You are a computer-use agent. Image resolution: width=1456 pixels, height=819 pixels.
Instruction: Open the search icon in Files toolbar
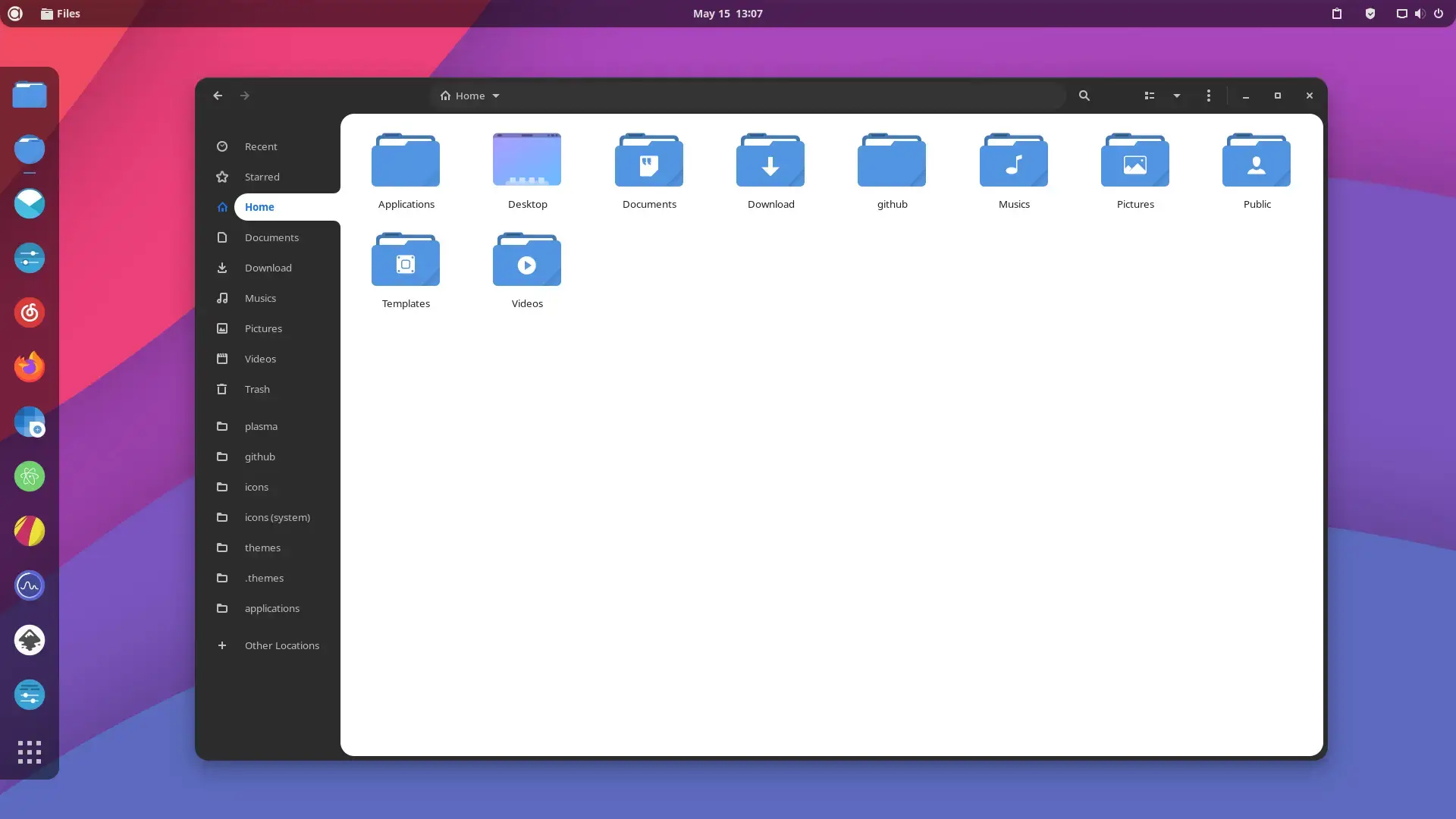tap(1084, 96)
